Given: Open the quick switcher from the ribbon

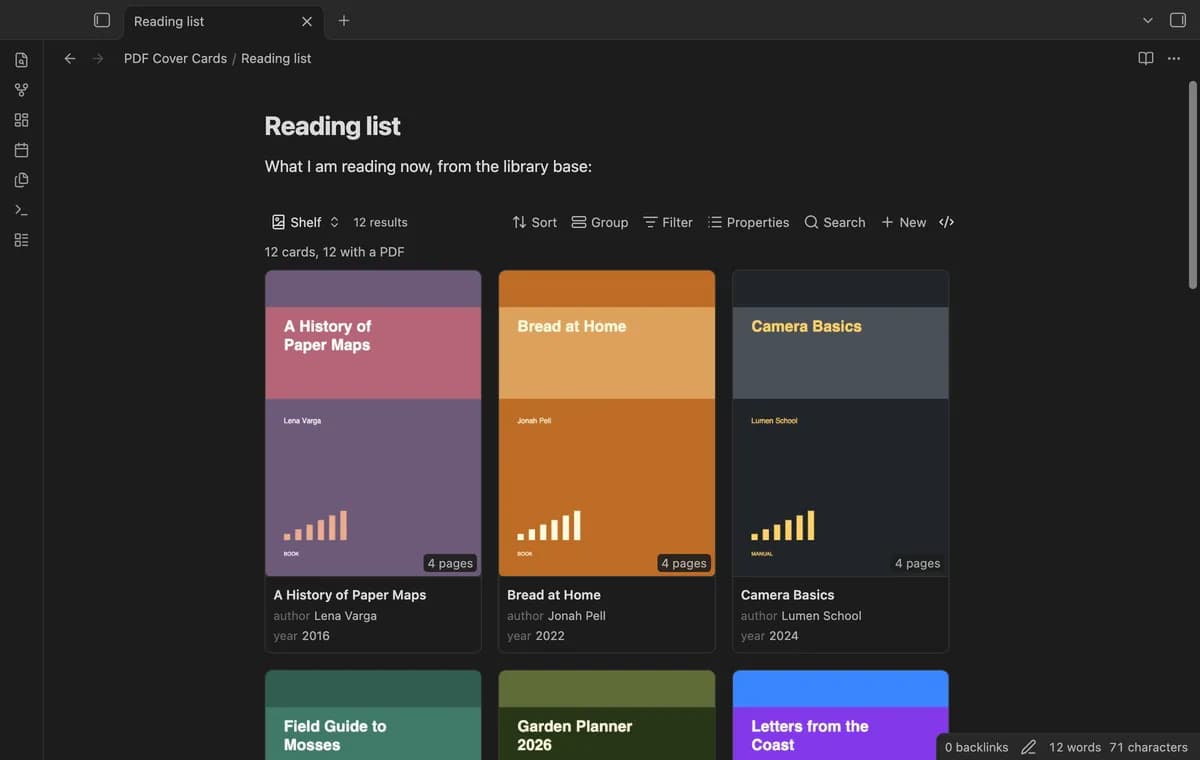Looking at the screenshot, I should [21, 60].
